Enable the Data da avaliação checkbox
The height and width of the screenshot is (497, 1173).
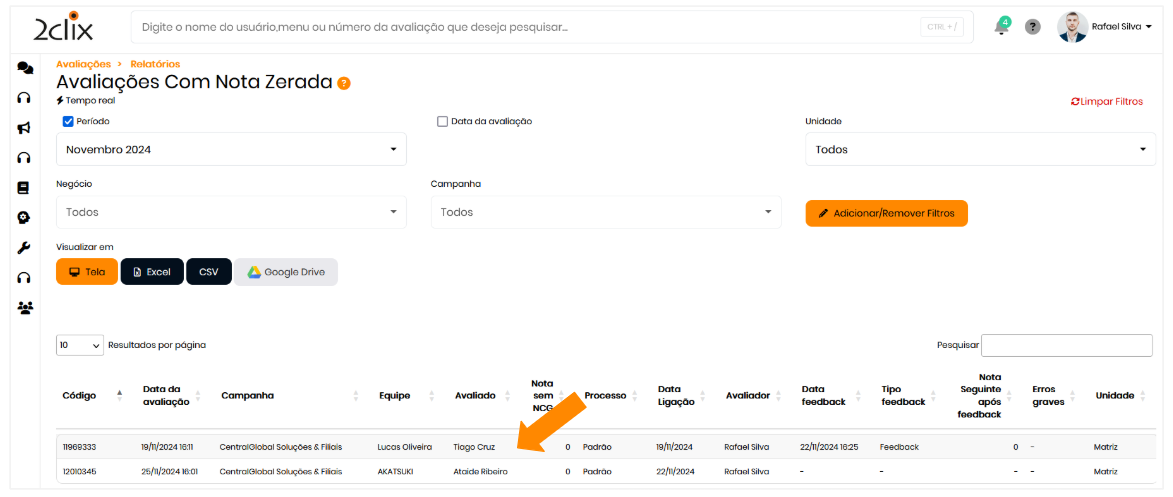pos(442,121)
